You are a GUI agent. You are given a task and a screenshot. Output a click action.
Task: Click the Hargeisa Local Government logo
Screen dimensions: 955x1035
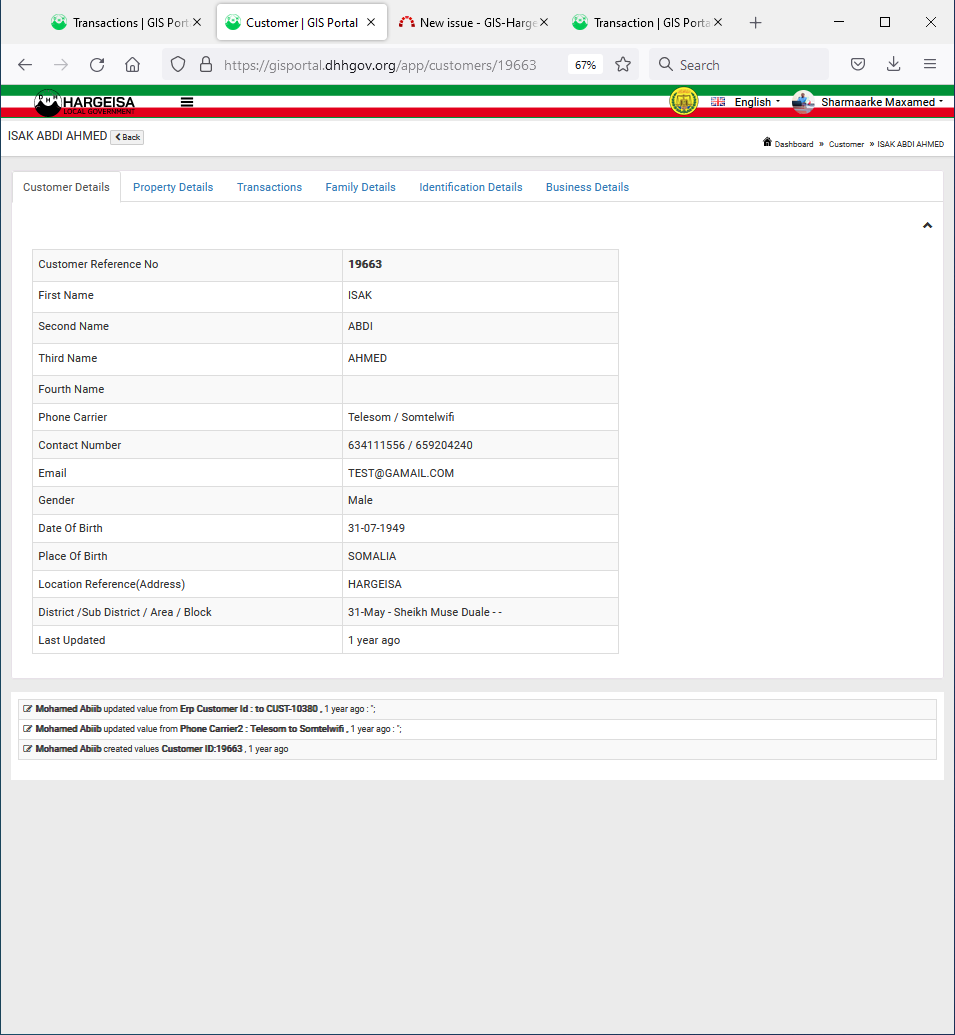point(84,102)
